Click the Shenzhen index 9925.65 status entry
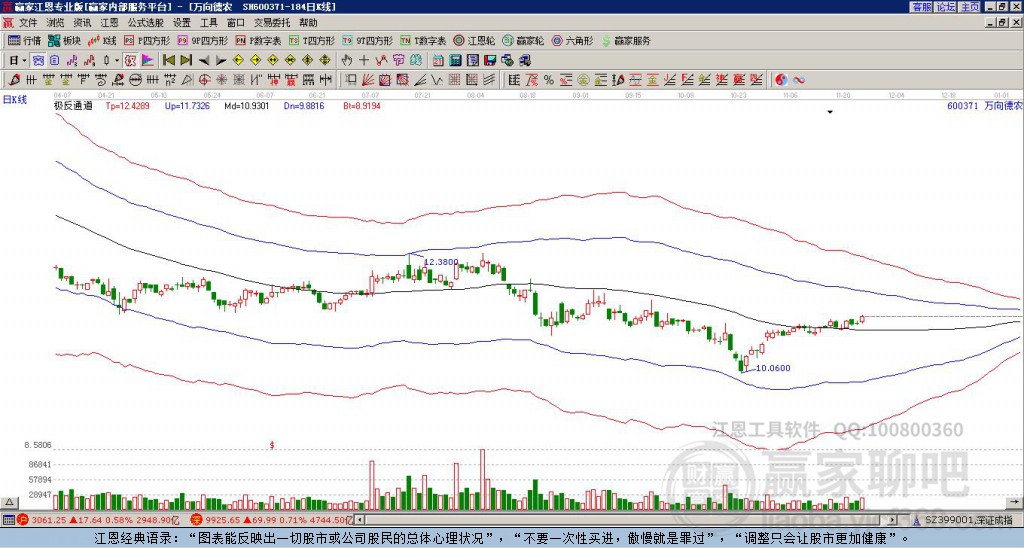 (272, 520)
